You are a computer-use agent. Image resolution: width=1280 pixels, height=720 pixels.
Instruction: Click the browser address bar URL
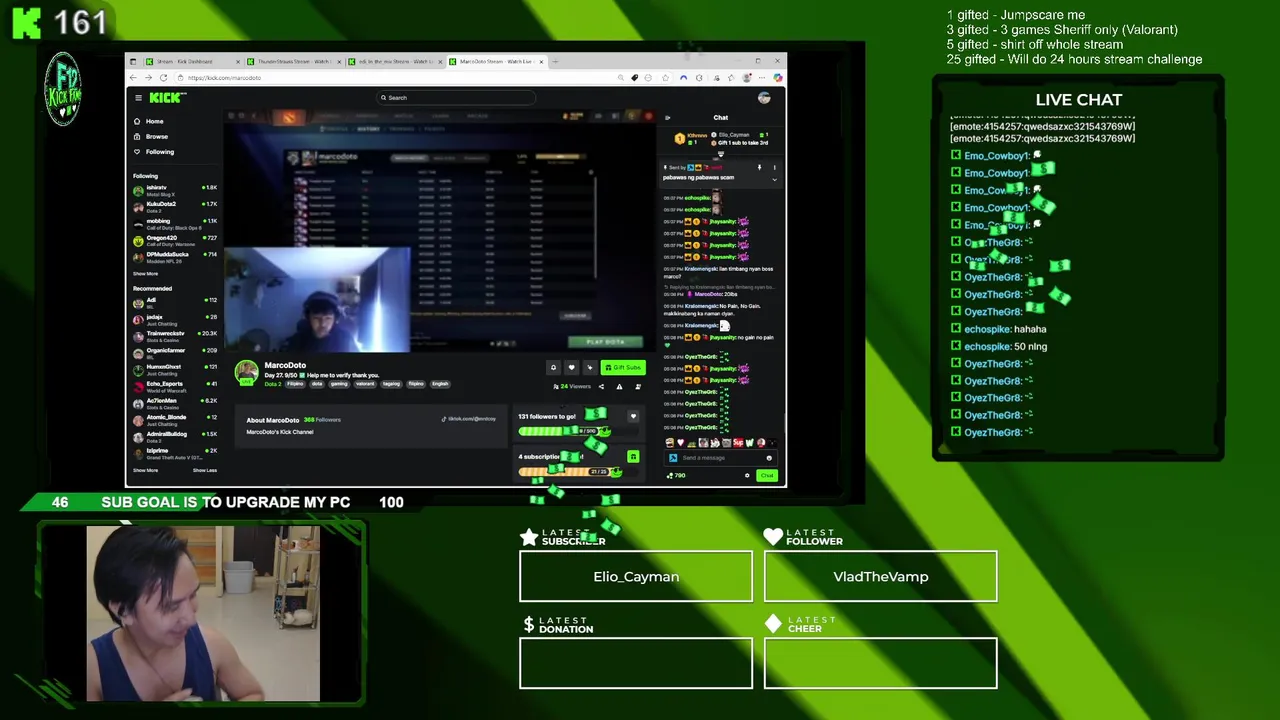(x=224, y=77)
